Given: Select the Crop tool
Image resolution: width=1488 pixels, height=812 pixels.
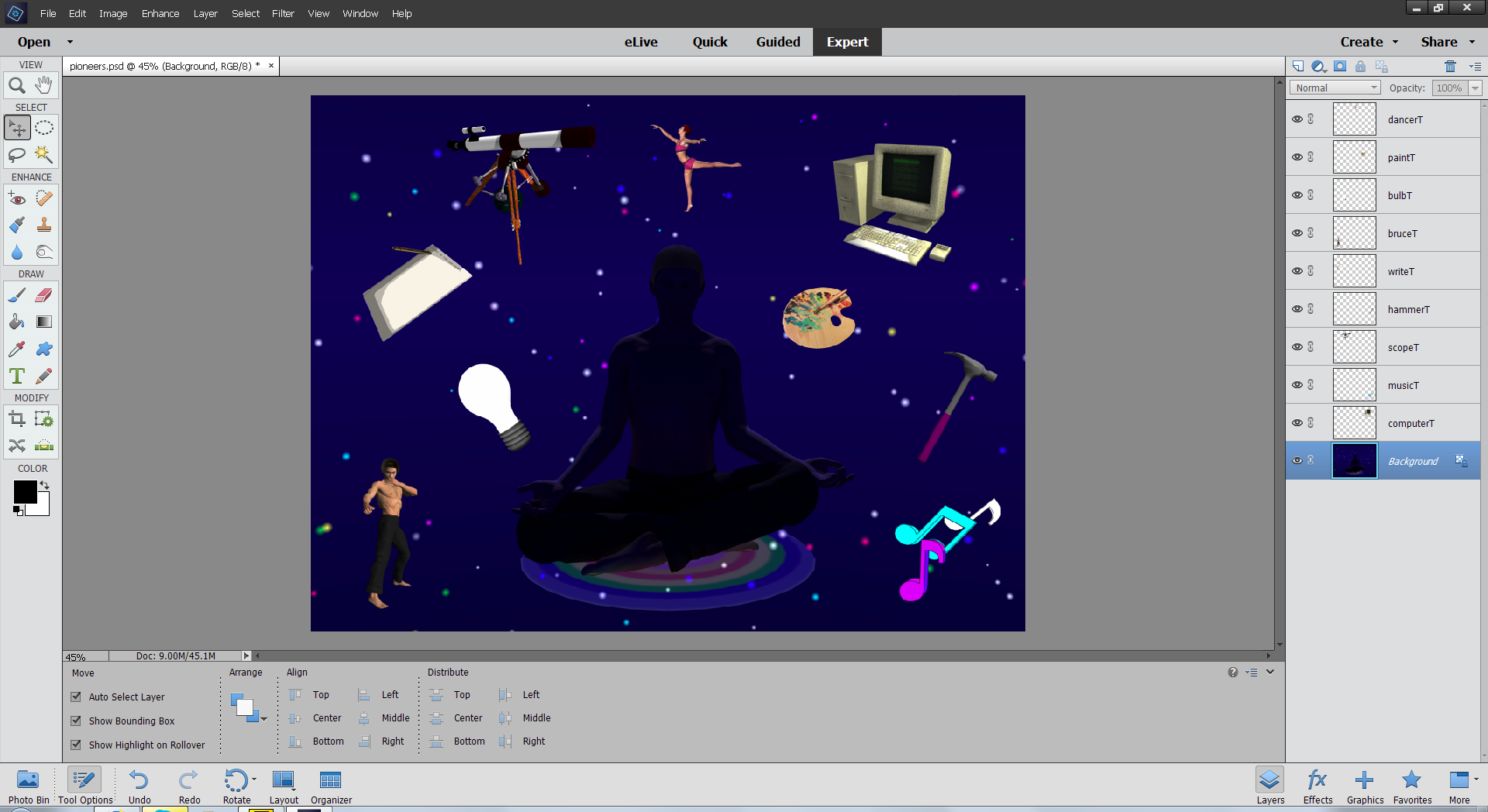Looking at the screenshot, I should coord(17,419).
